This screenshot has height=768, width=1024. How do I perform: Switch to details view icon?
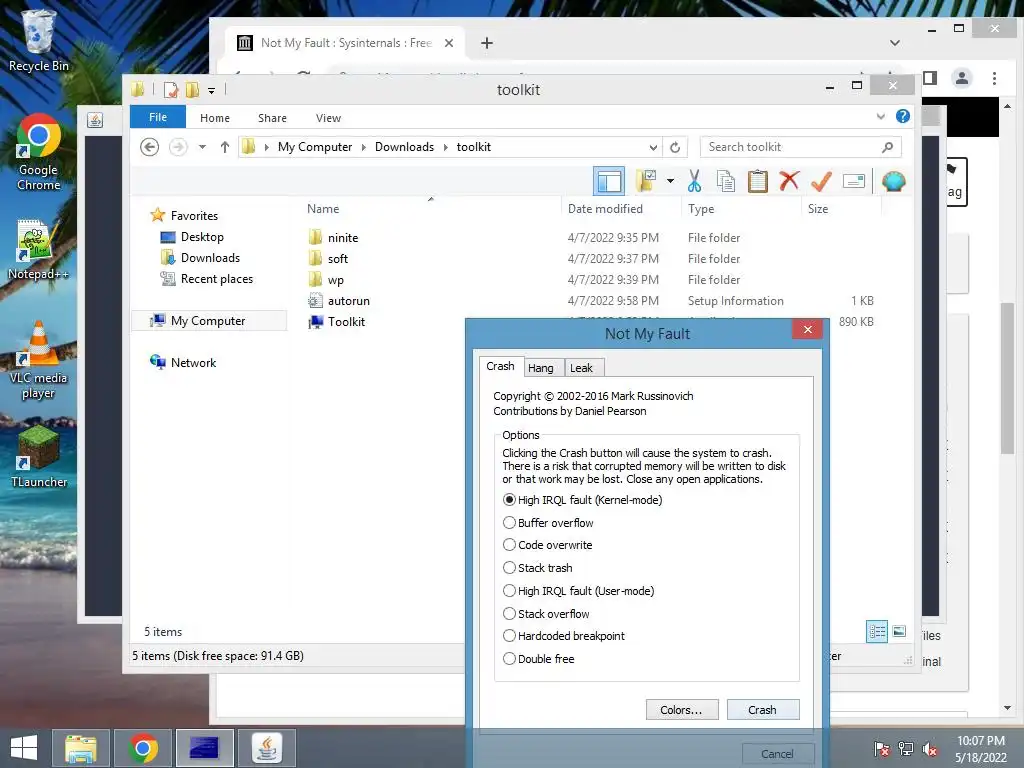[876, 632]
